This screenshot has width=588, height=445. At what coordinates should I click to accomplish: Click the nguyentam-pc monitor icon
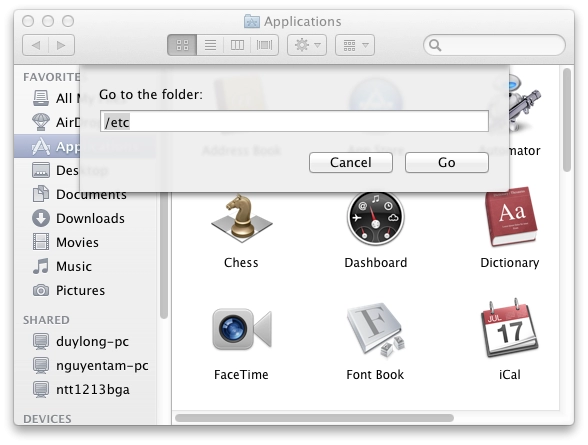click(40, 365)
